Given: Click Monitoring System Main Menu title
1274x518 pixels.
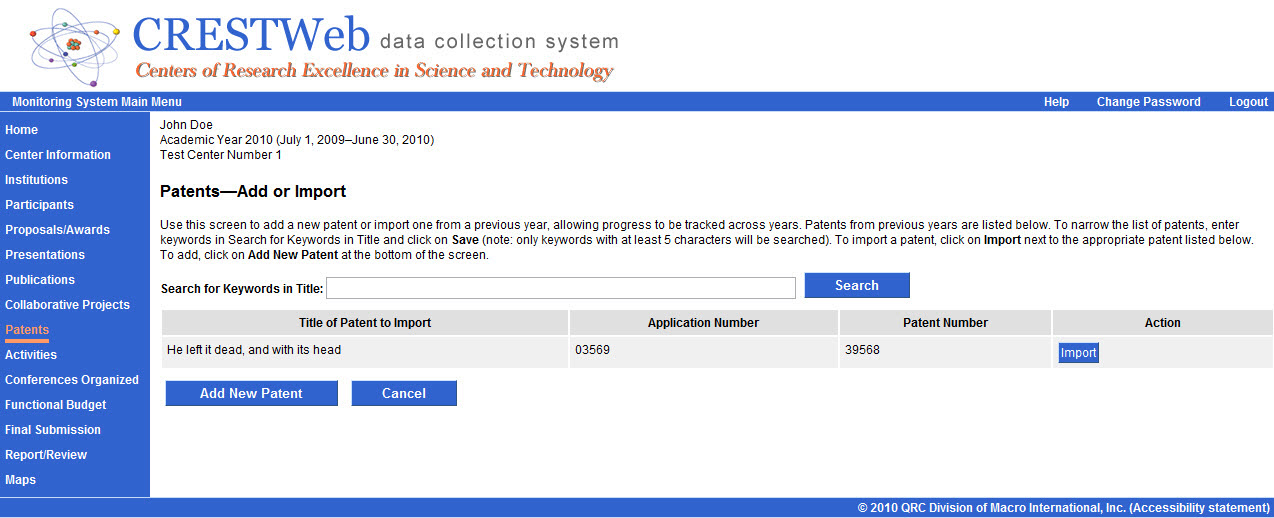Looking at the screenshot, I should click(x=97, y=102).
